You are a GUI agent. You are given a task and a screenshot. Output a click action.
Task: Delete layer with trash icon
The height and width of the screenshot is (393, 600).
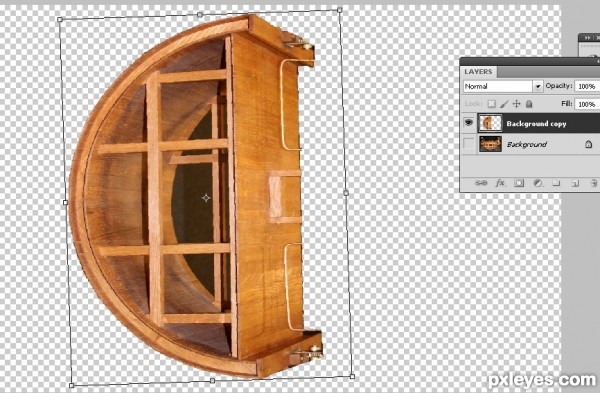pos(593,183)
